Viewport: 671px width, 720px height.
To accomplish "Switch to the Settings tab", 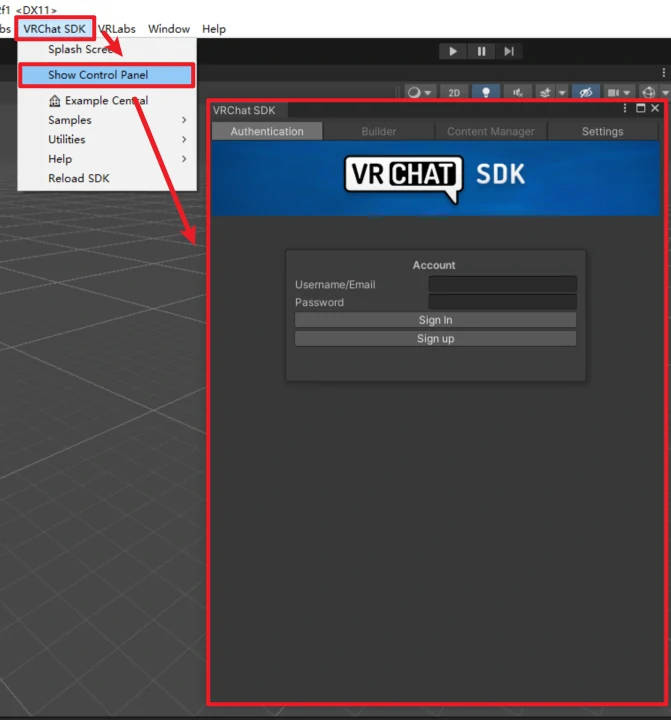I will [602, 131].
